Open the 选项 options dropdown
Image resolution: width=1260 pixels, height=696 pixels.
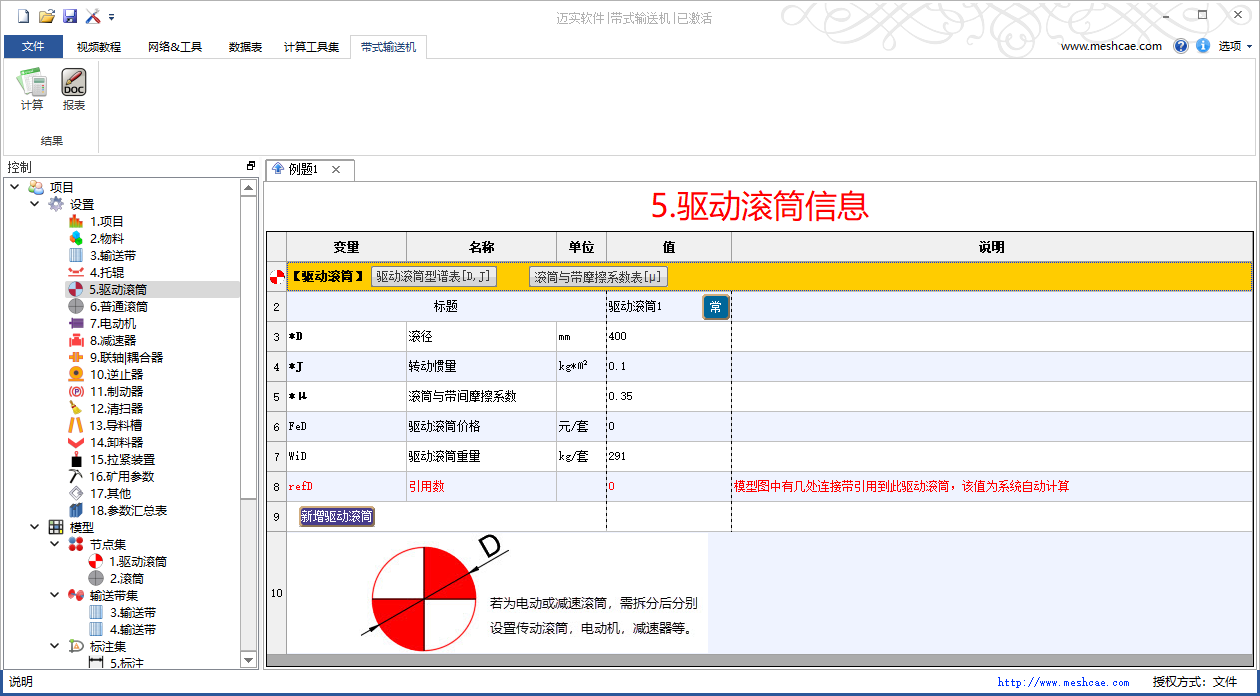pyautogui.click(x=1235, y=46)
